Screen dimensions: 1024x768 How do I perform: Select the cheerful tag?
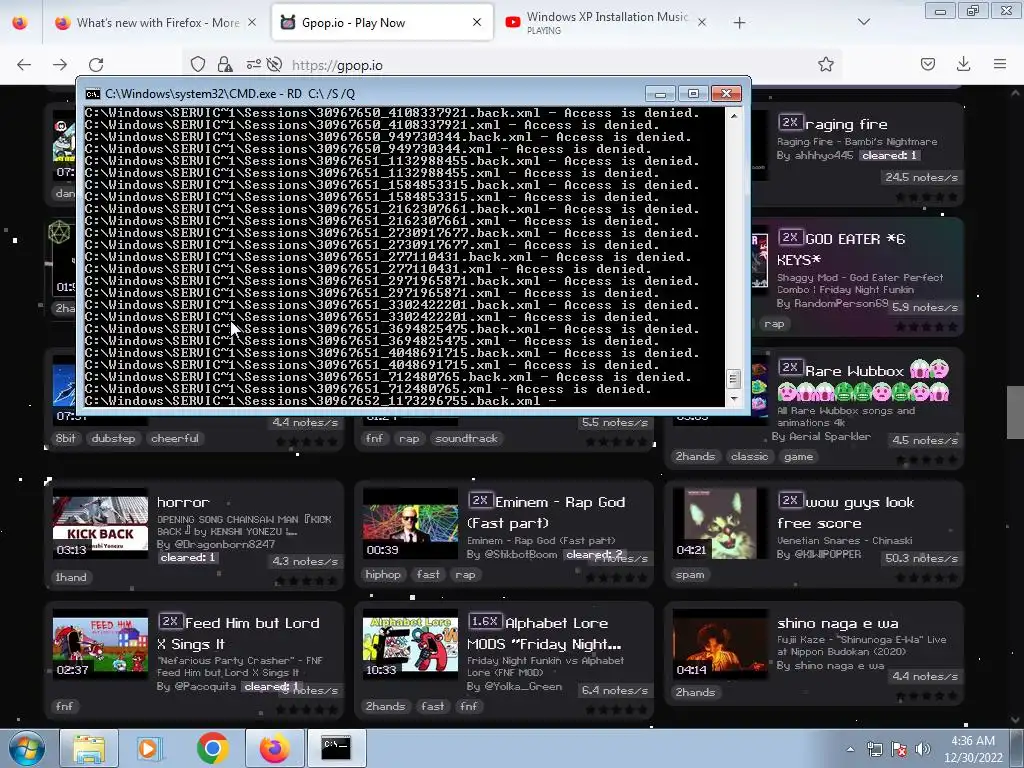point(175,438)
